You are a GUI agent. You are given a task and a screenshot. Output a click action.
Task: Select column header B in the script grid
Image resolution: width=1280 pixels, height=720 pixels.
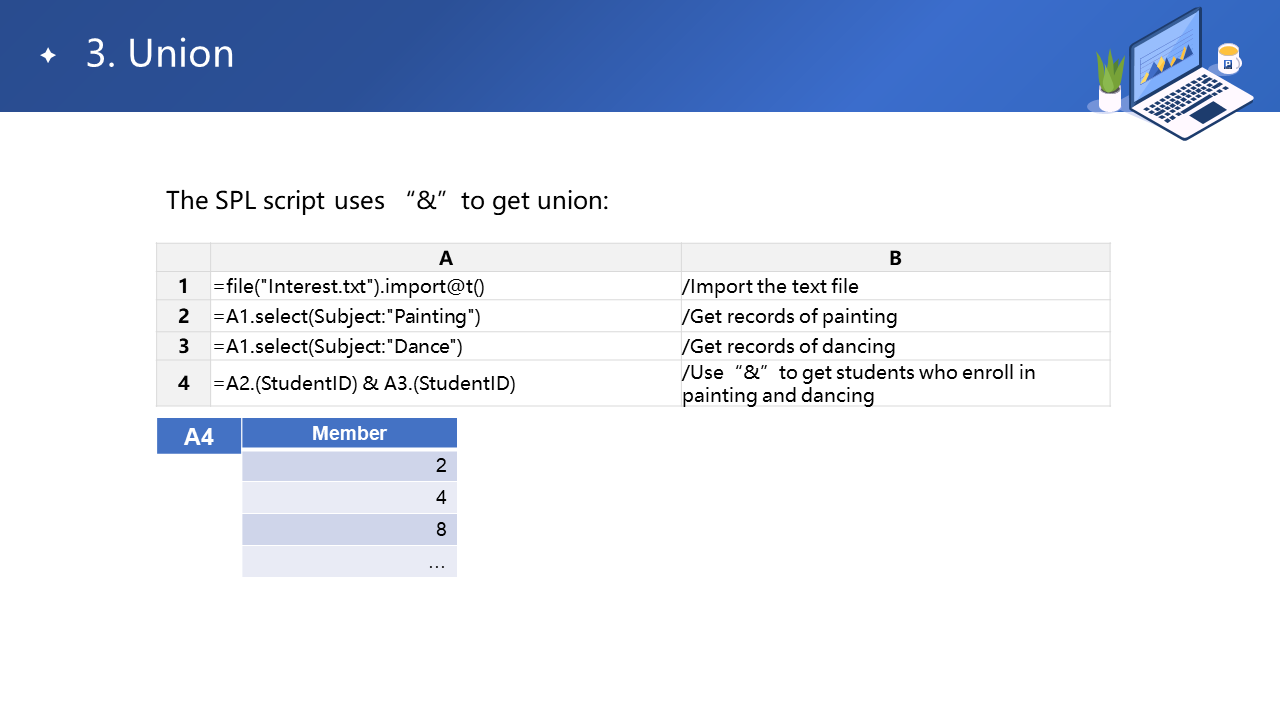coord(895,258)
